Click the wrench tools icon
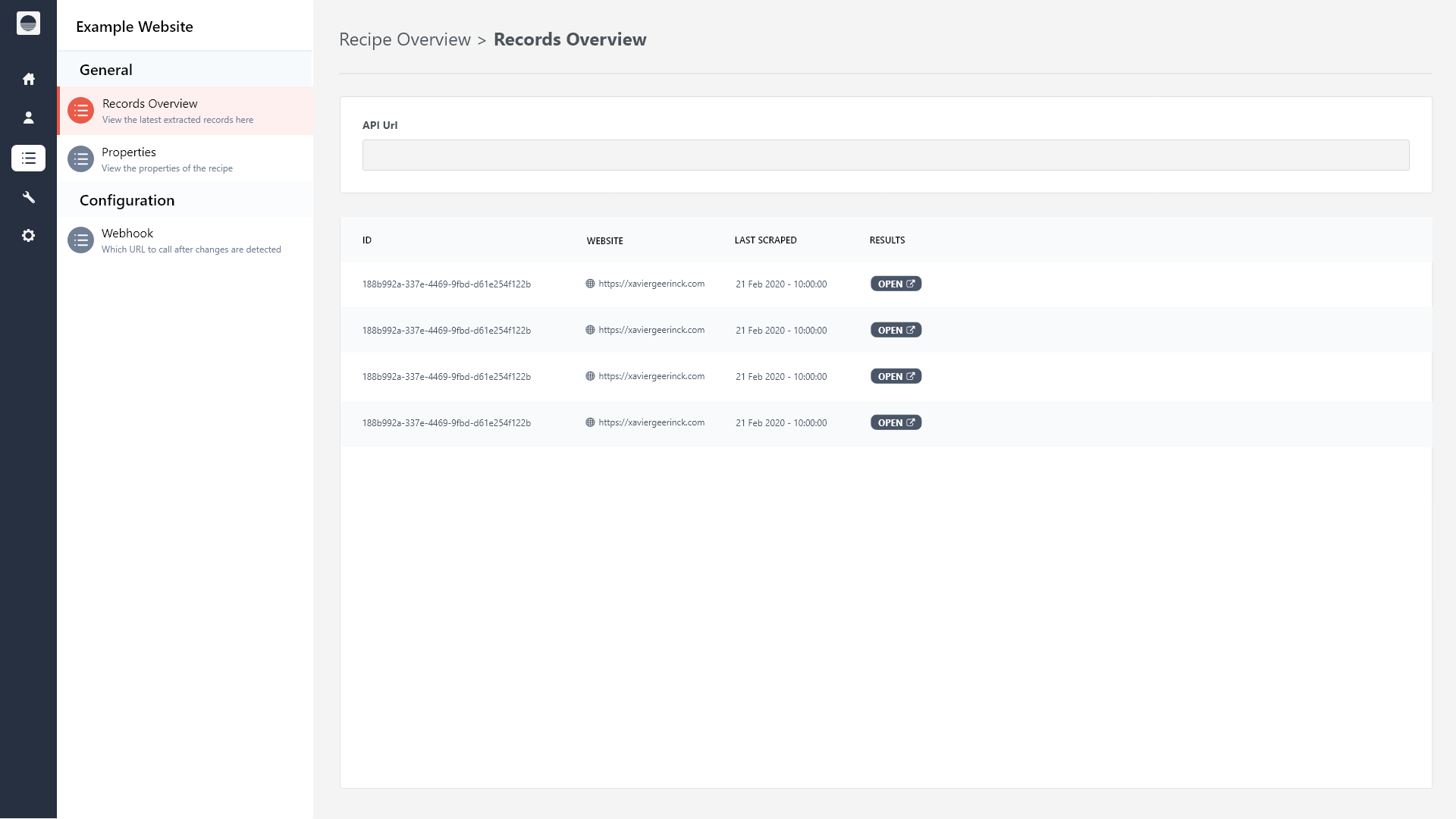1456x819 pixels. pos(29,197)
